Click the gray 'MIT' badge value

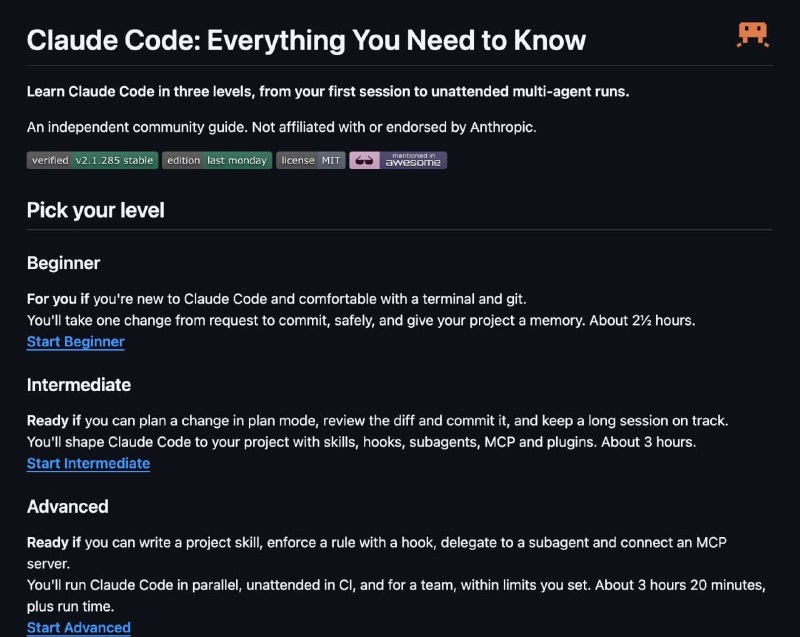click(x=331, y=160)
